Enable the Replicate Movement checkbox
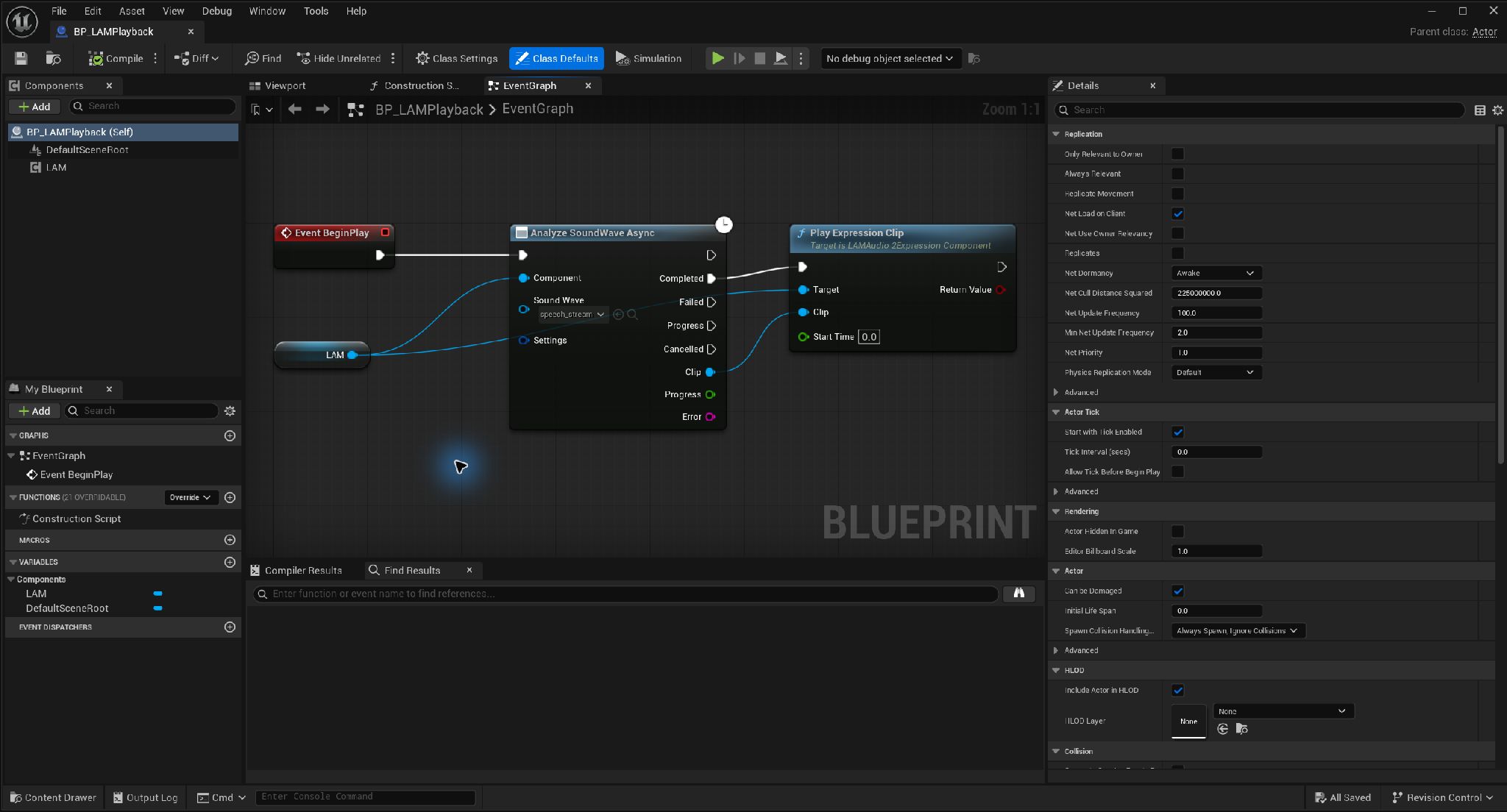 tap(1178, 193)
